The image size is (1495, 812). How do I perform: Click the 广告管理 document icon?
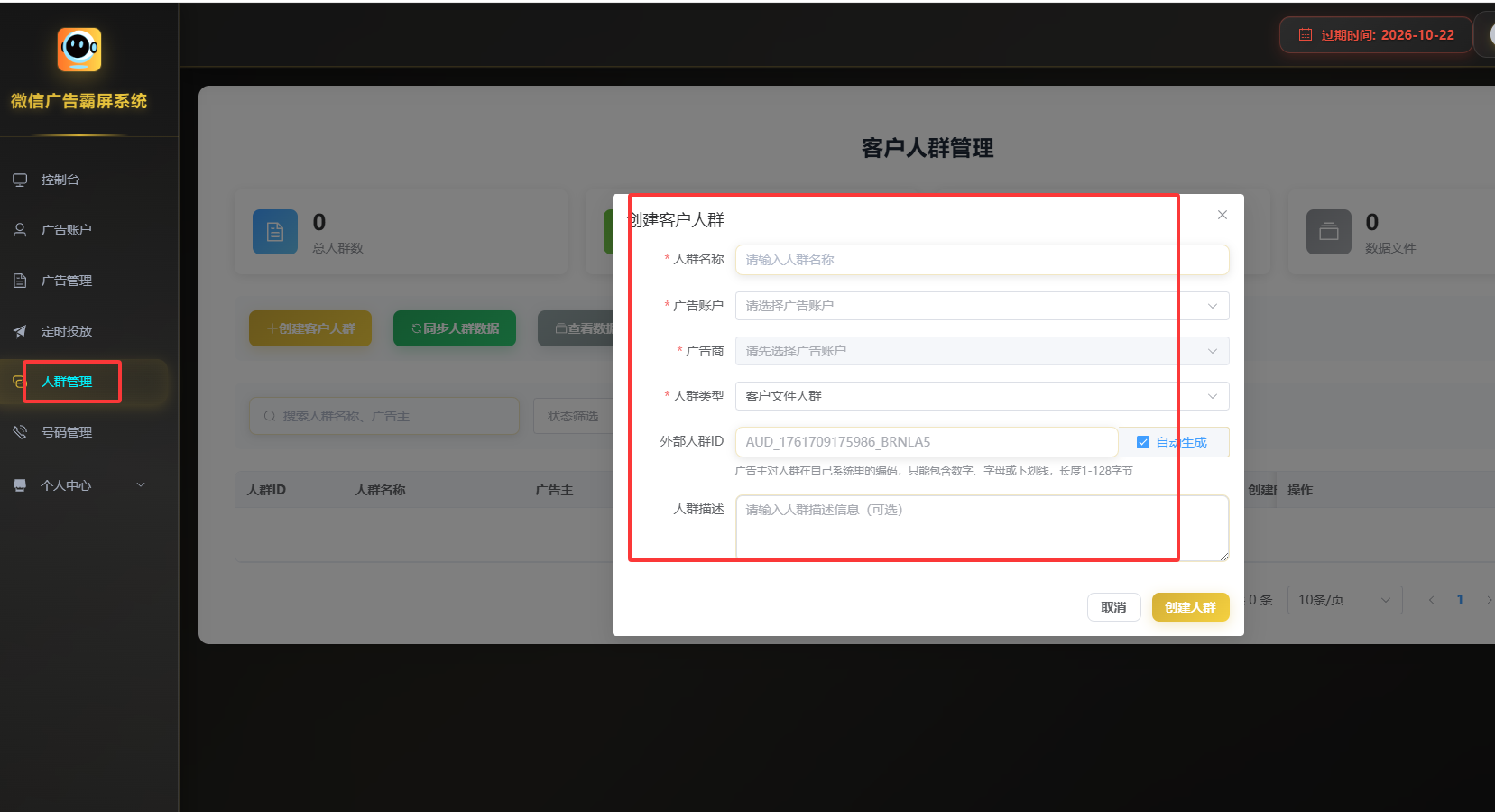pos(20,281)
